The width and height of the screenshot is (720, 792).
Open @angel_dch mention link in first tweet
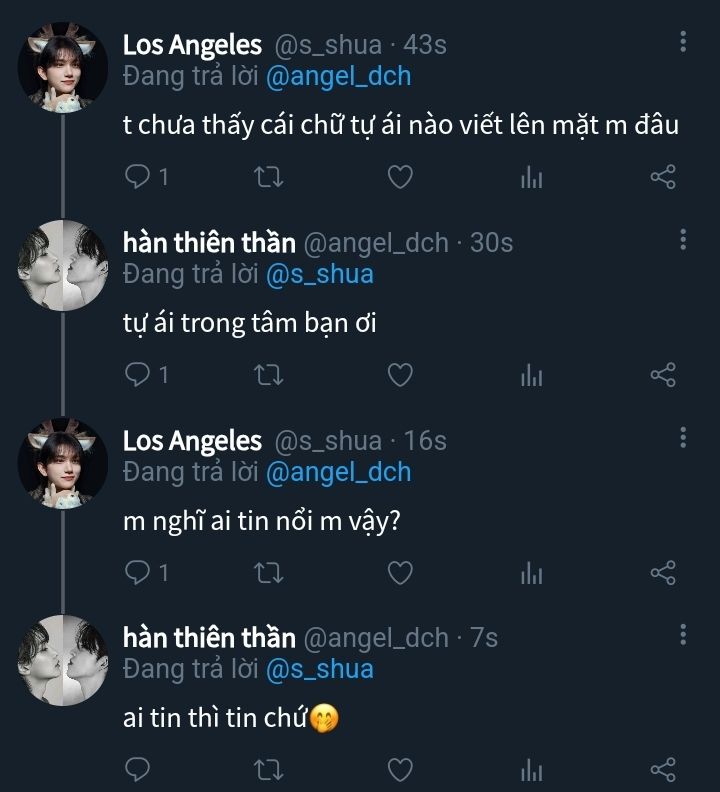click(x=338, y=77)
